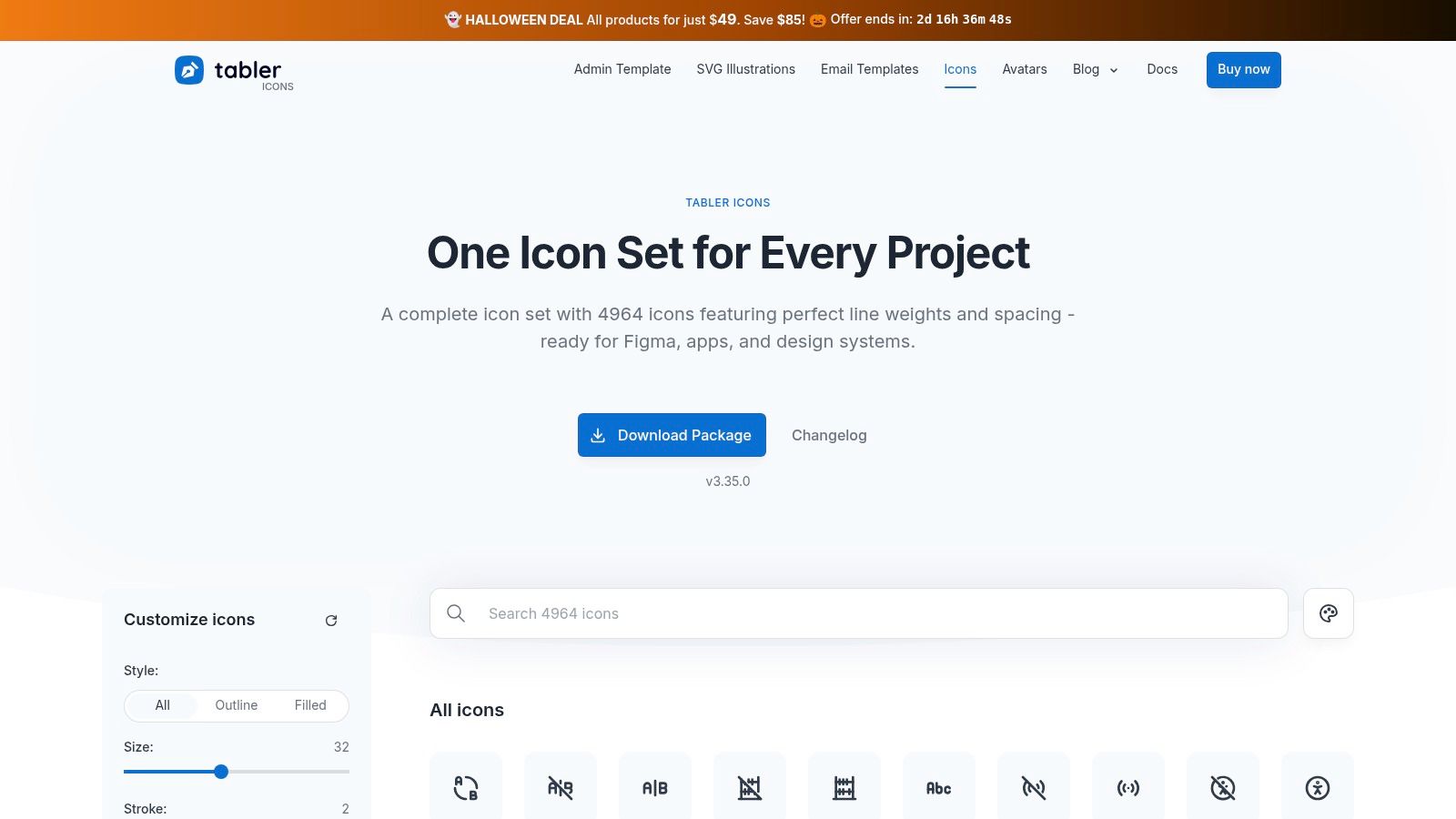Click the icon search input field
Screen dimensions: 1456x819
click(x=858, y=612)
